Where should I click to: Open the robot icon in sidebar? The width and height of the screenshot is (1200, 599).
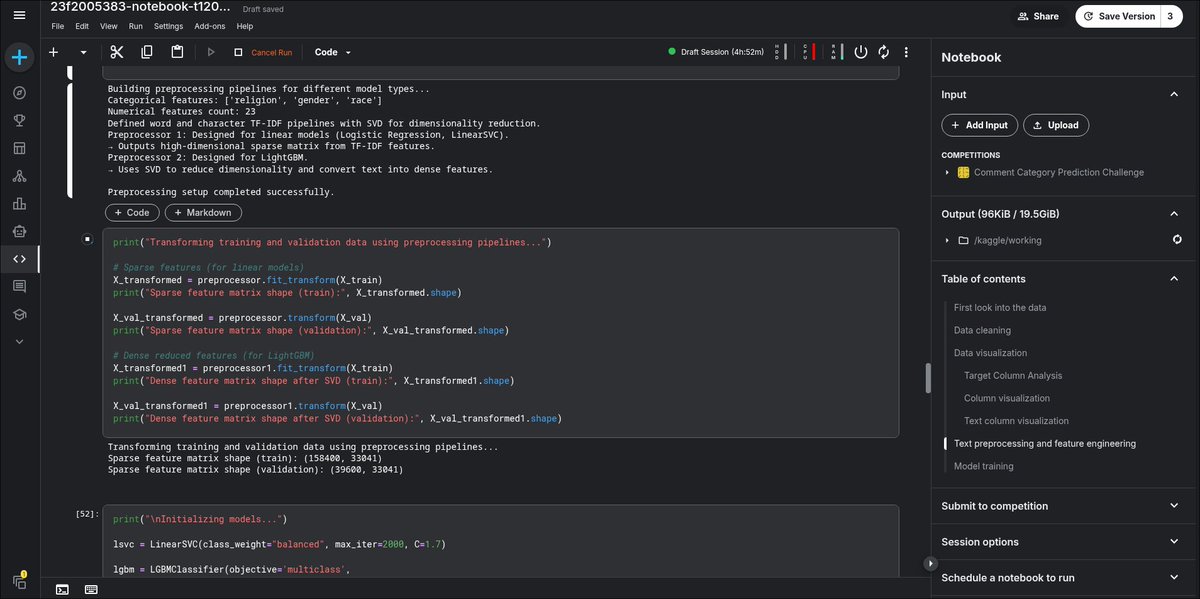coord(20,231)
